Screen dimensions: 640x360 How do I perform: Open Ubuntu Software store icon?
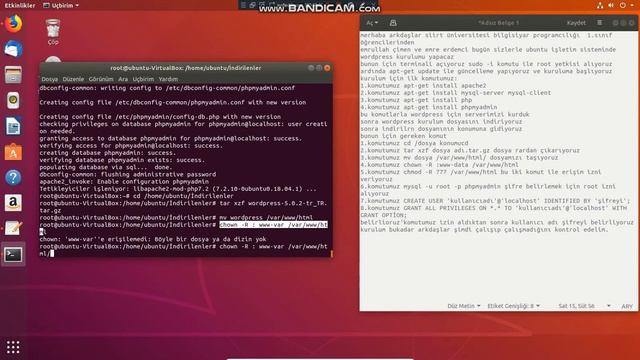pyautogui.click(x=13, y=152)
